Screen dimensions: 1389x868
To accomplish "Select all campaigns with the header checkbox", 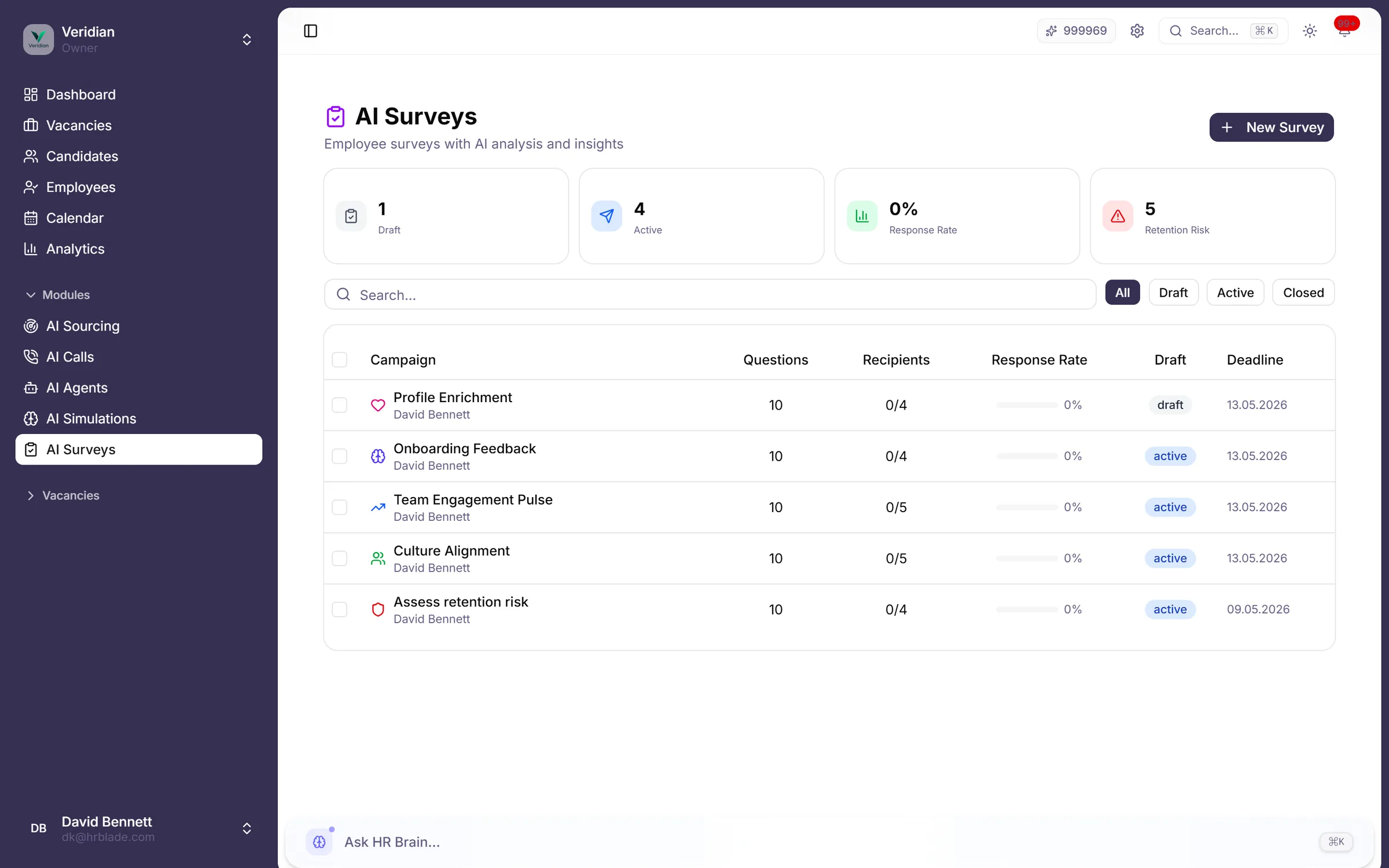I will 340,359.
